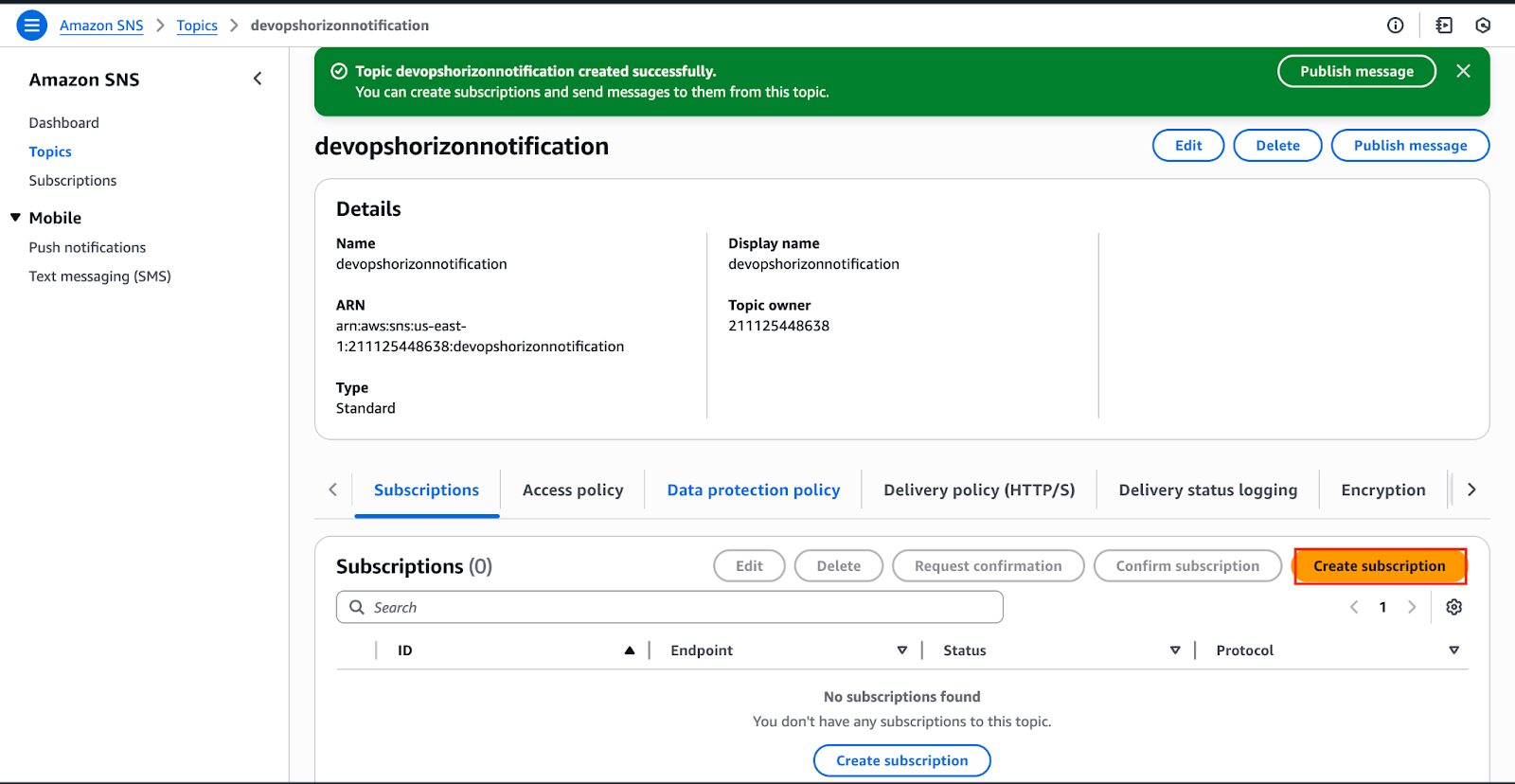Click Publish message in green banner
This screenshot has width=1515, height=784.
pyautogui.click(x=1357, y=71)
